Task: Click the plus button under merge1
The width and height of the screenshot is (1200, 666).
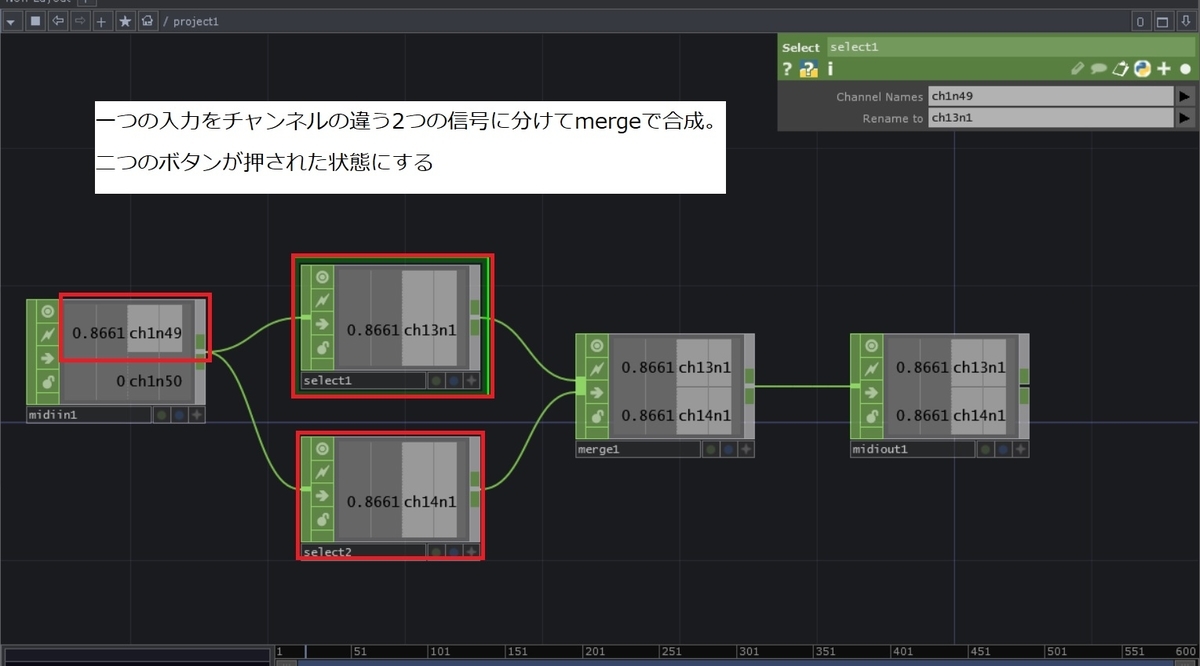Action: [x=747, y=450]
